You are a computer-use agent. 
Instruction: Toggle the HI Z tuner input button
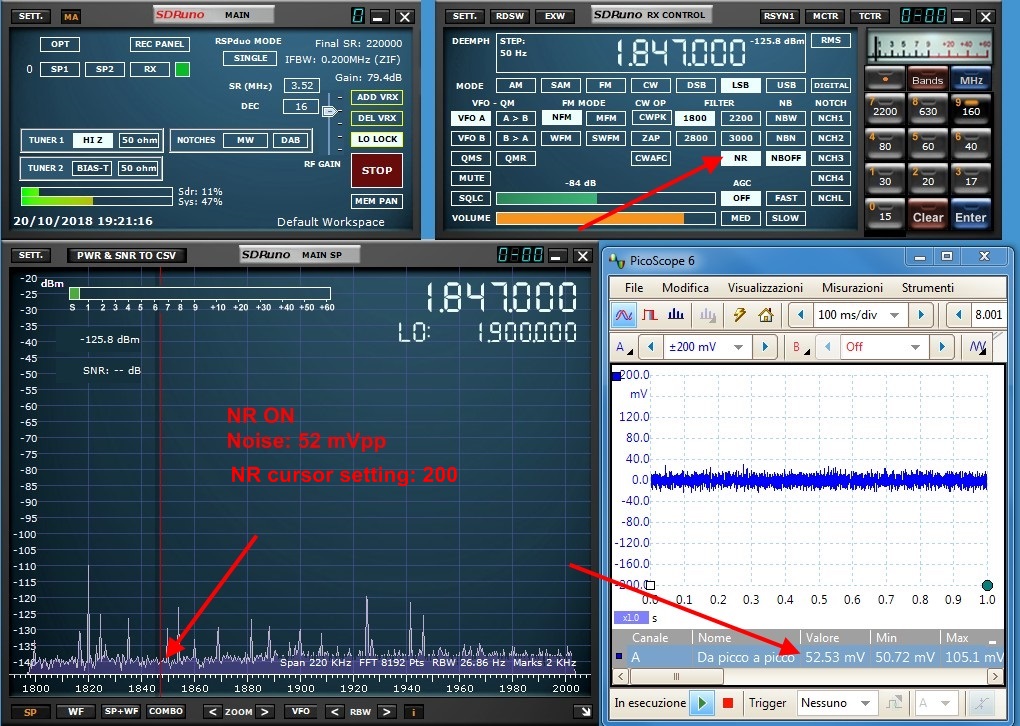coord(92,140)
